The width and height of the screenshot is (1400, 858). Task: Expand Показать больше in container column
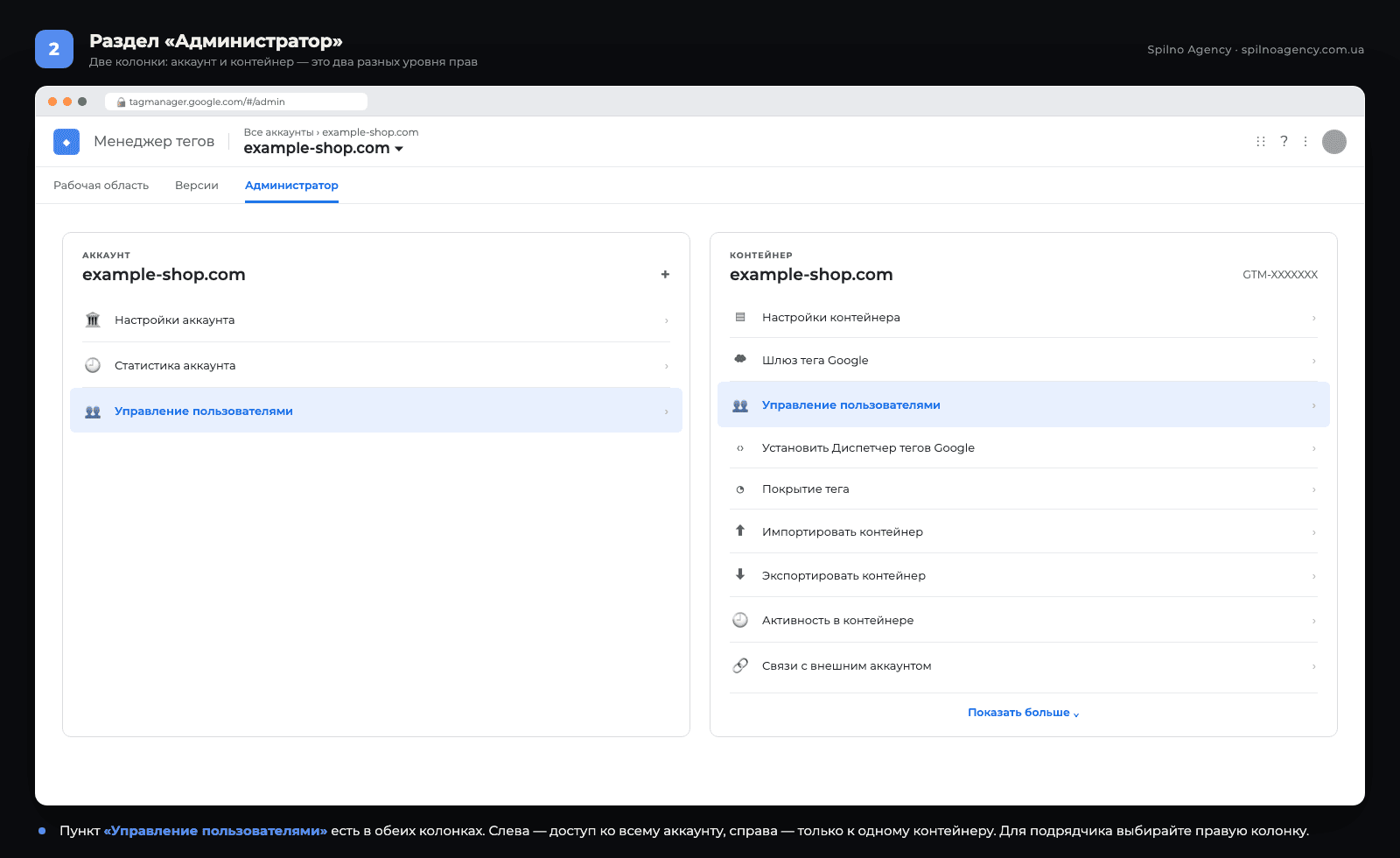[x=1024, y=713]
